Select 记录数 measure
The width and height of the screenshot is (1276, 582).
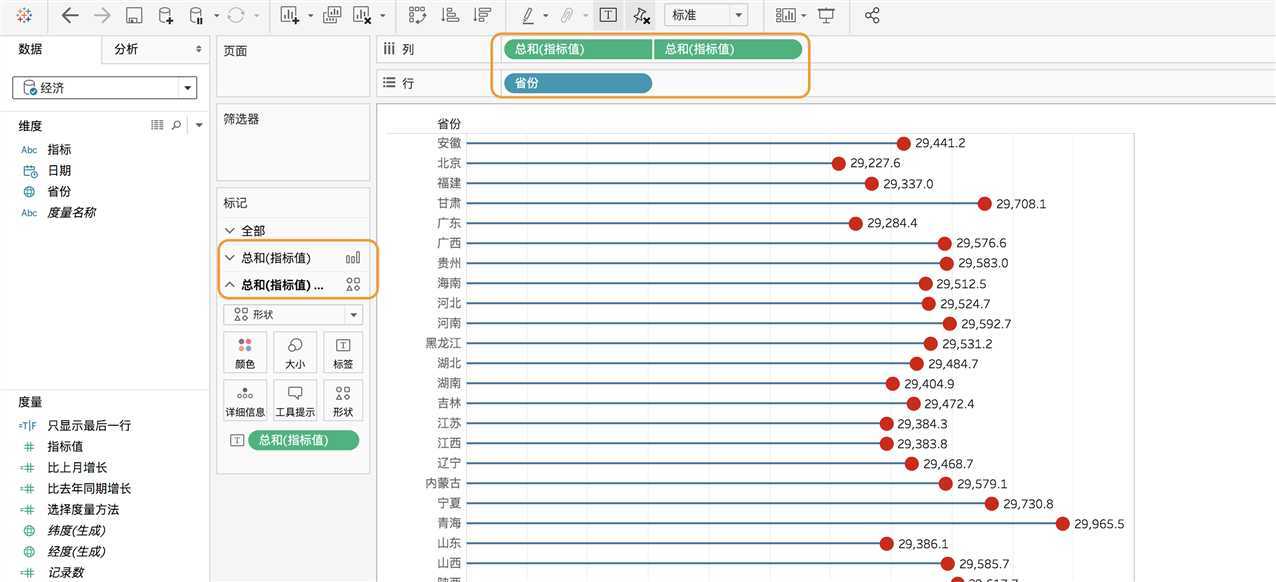pyautogui.click(x=65, y=573)
